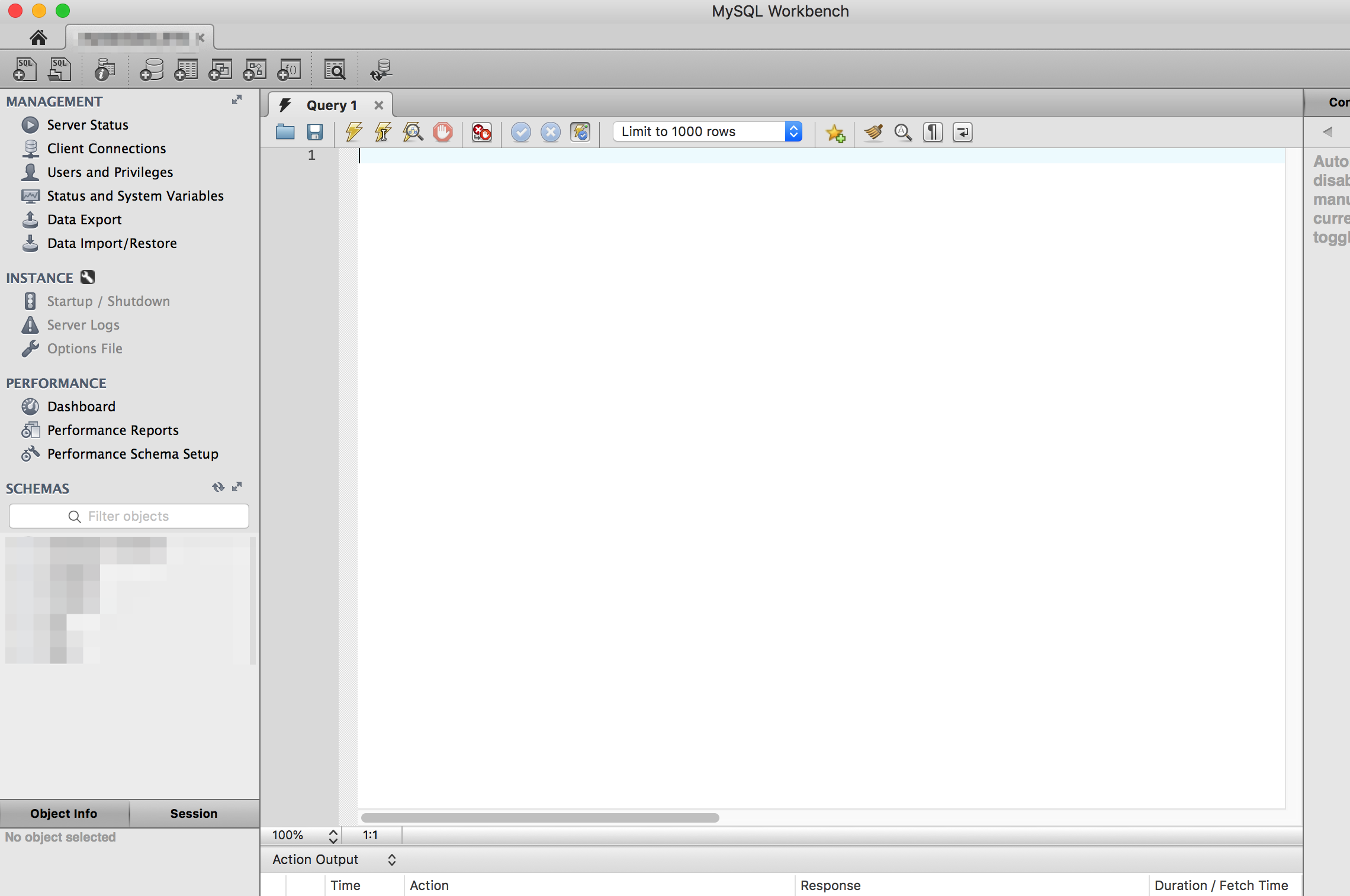
Task: Toggle invisible characters pilcrow button
Action: tap(933, 132)
